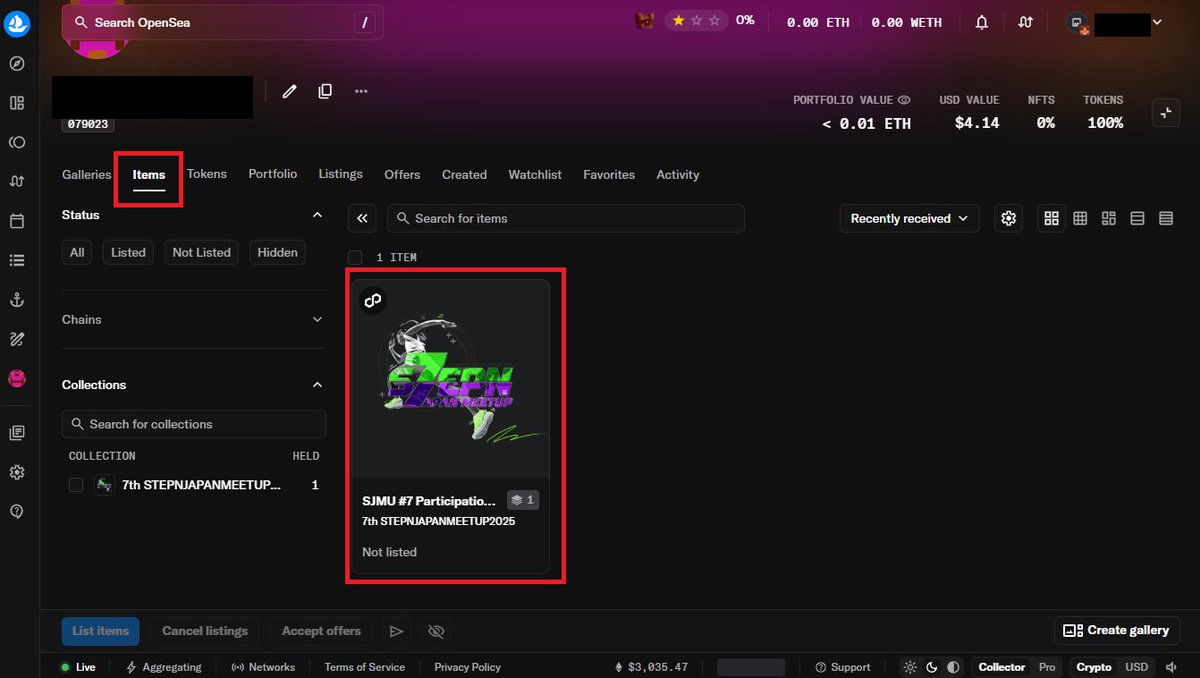Switch to list view layout

click(x=1137, y=218)
